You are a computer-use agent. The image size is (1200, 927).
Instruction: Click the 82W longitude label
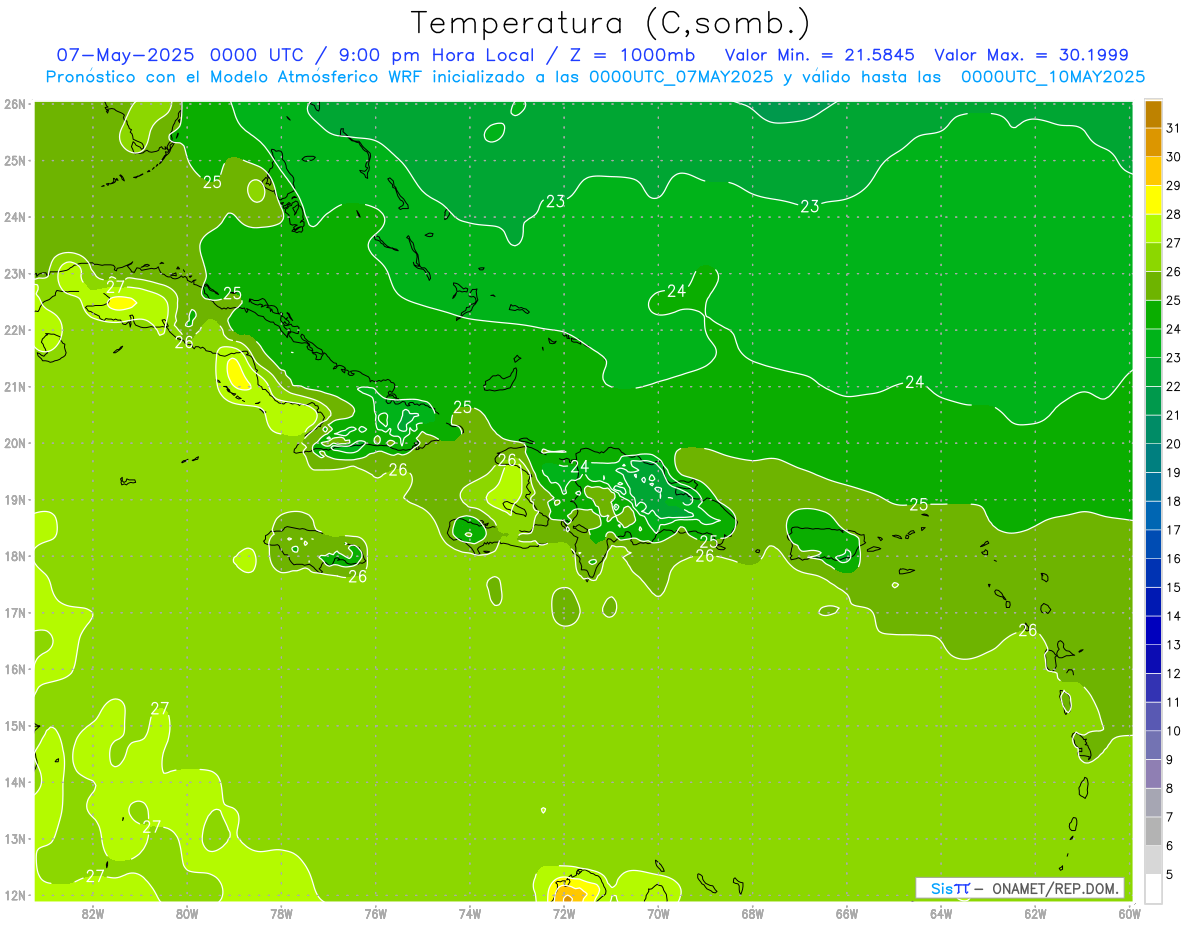(x=93, y=913)
